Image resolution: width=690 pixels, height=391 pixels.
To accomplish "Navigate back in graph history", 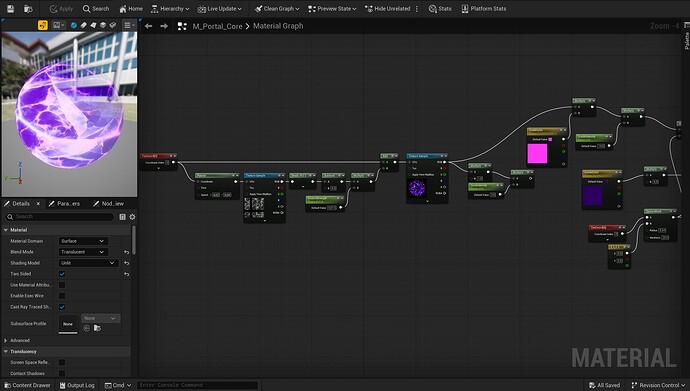I will (x=149, y=26).
